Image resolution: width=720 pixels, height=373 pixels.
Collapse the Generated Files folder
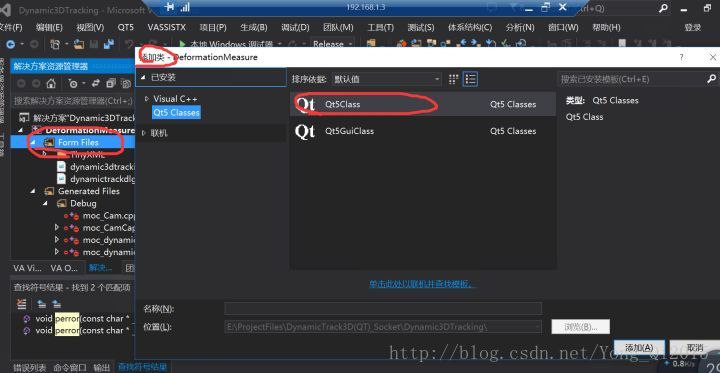pos(33,191)
